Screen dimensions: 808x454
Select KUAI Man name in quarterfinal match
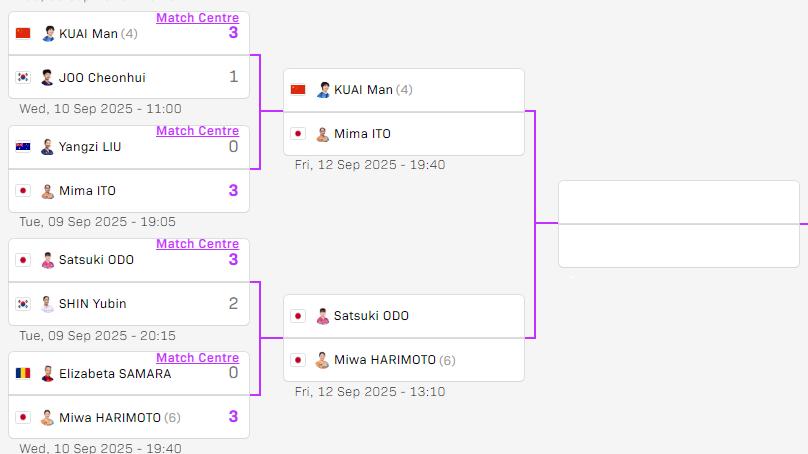click(x=363, y=90)
